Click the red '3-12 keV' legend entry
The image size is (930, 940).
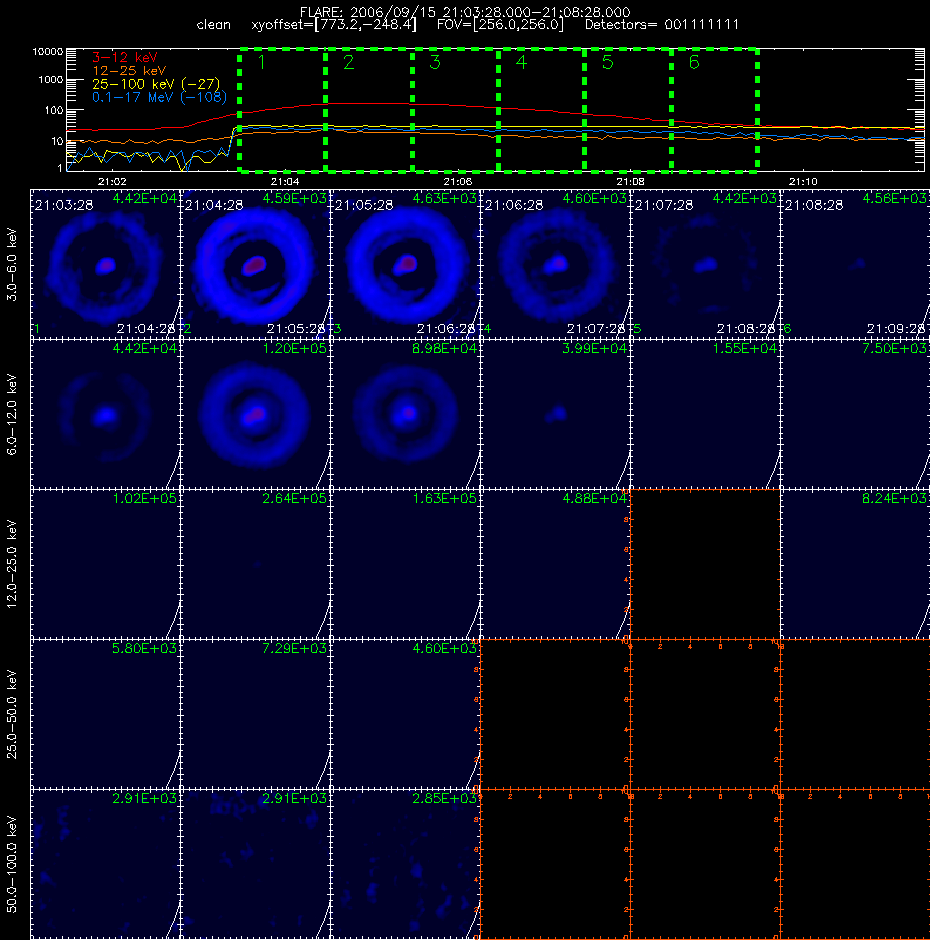coord(125,58)
